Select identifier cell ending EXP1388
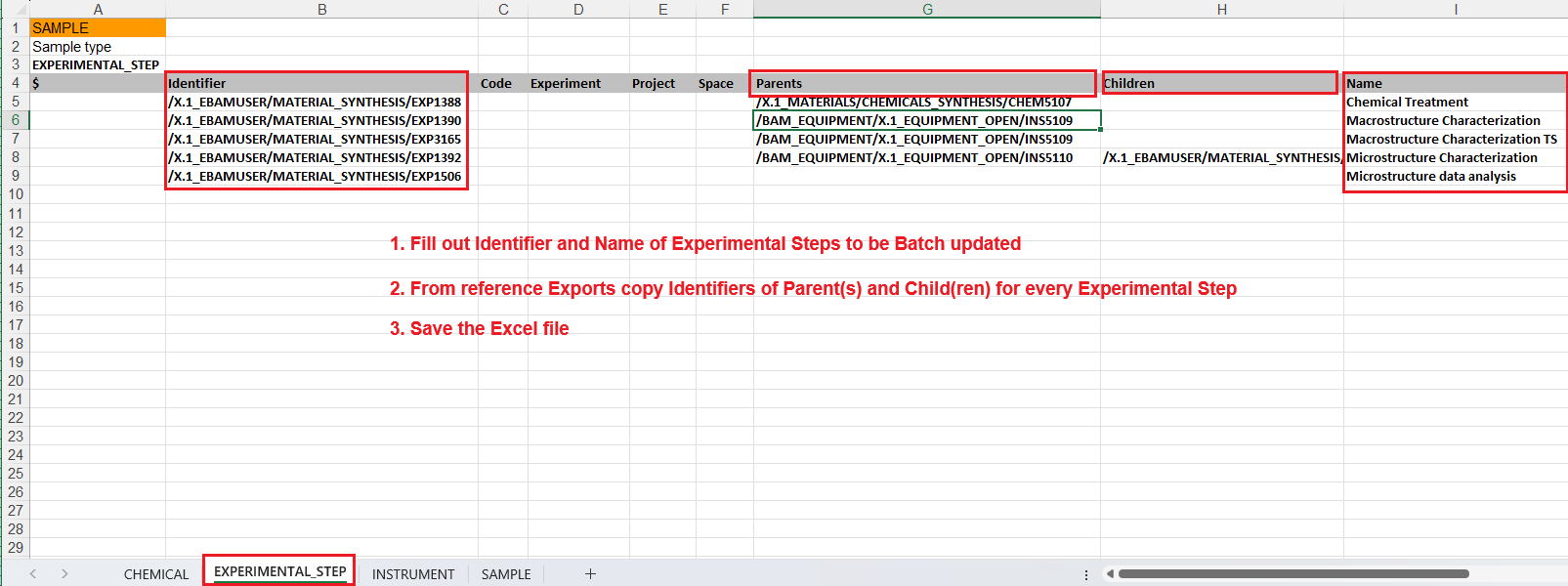Viewport: 1568px width, 586px height. point(322,102)
